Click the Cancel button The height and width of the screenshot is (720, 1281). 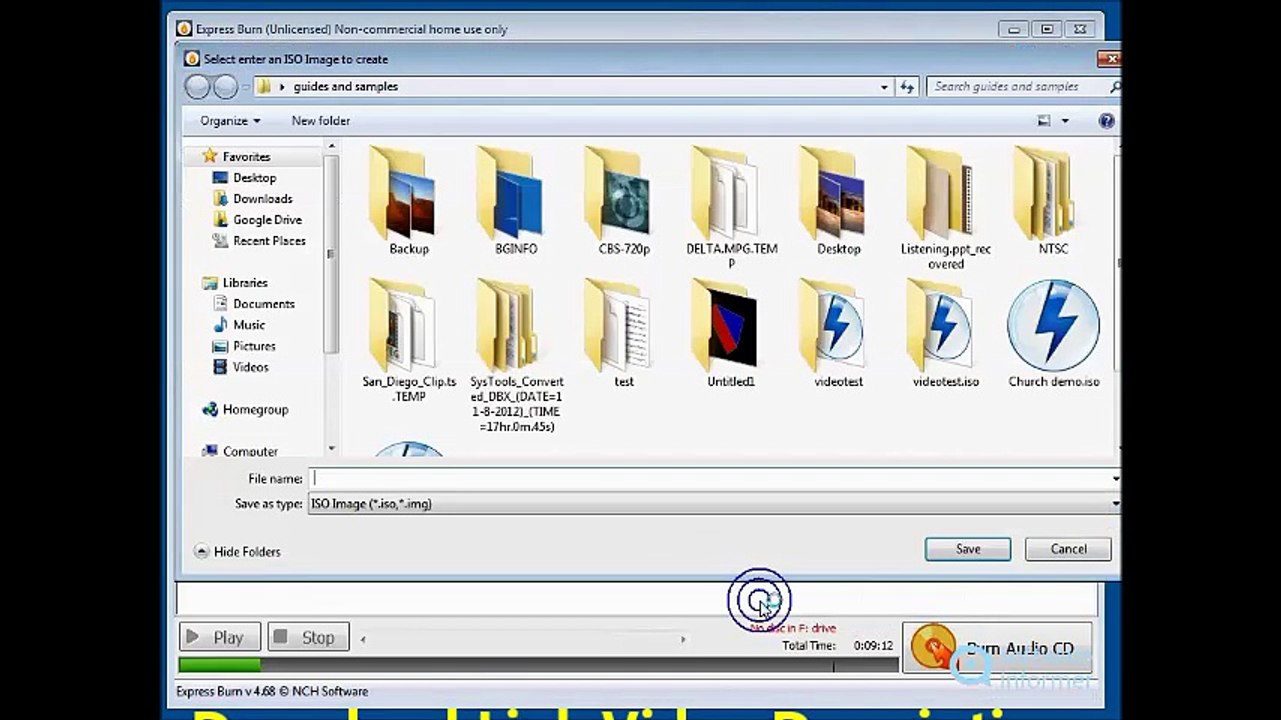pyautogui.click(x=1068, y=549)
